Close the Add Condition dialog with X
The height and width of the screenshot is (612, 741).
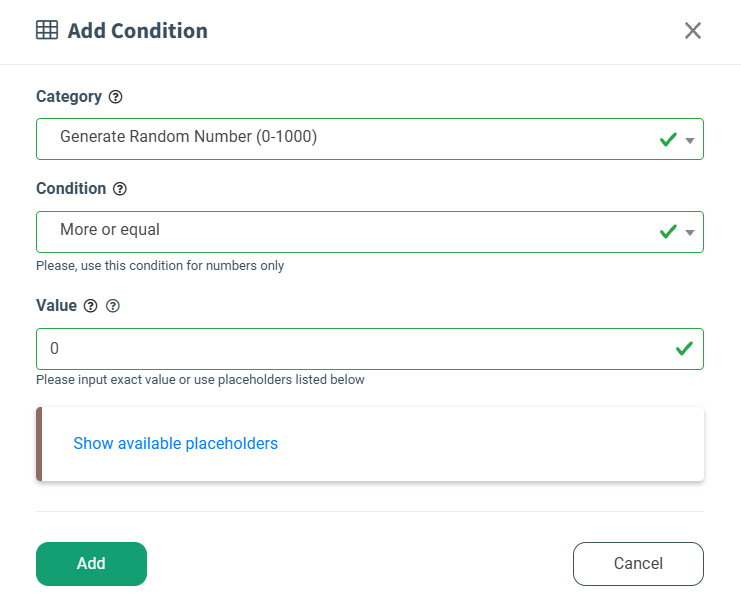point(693,31)
